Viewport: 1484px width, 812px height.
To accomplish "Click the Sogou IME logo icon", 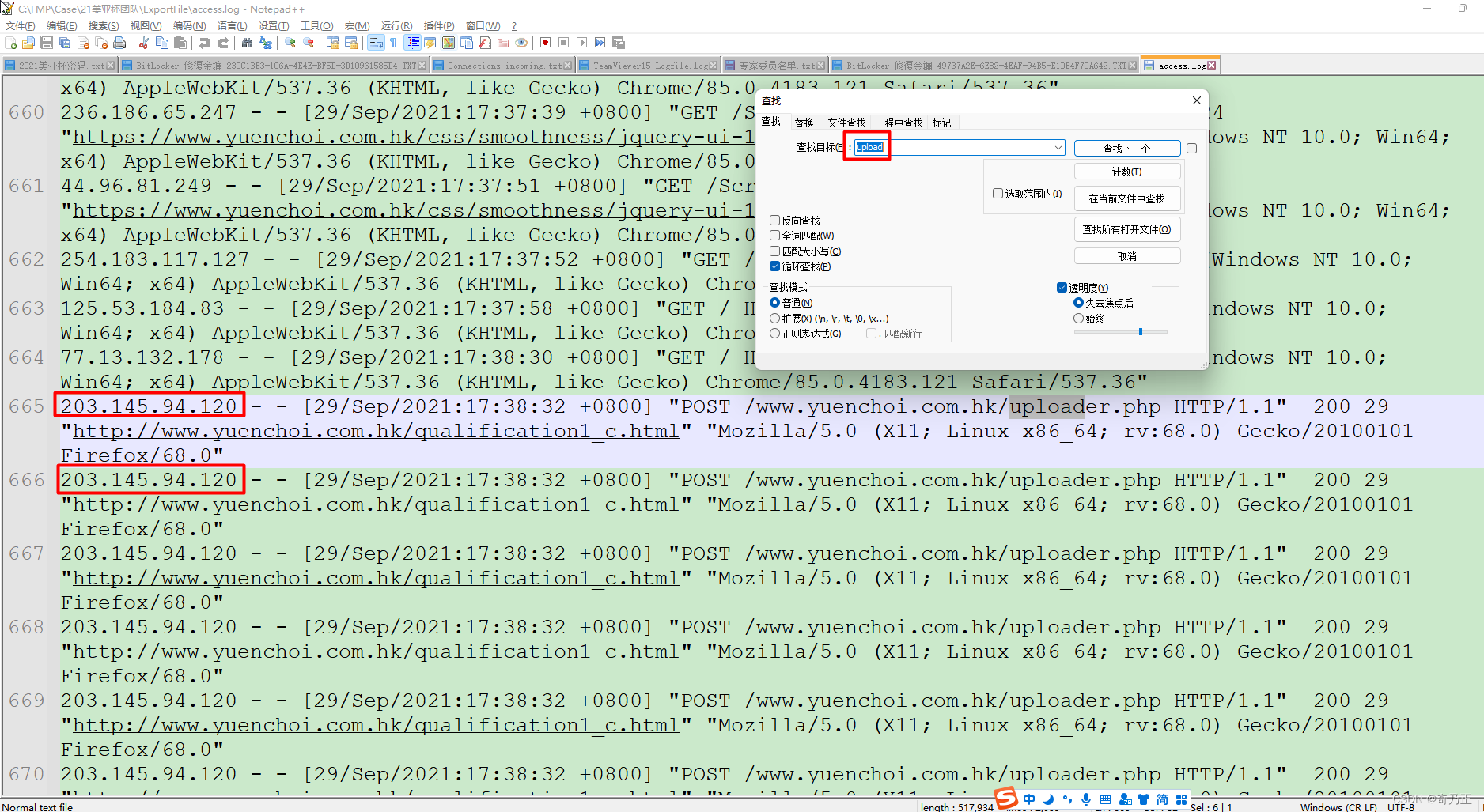I will [x=1006, y=799].
